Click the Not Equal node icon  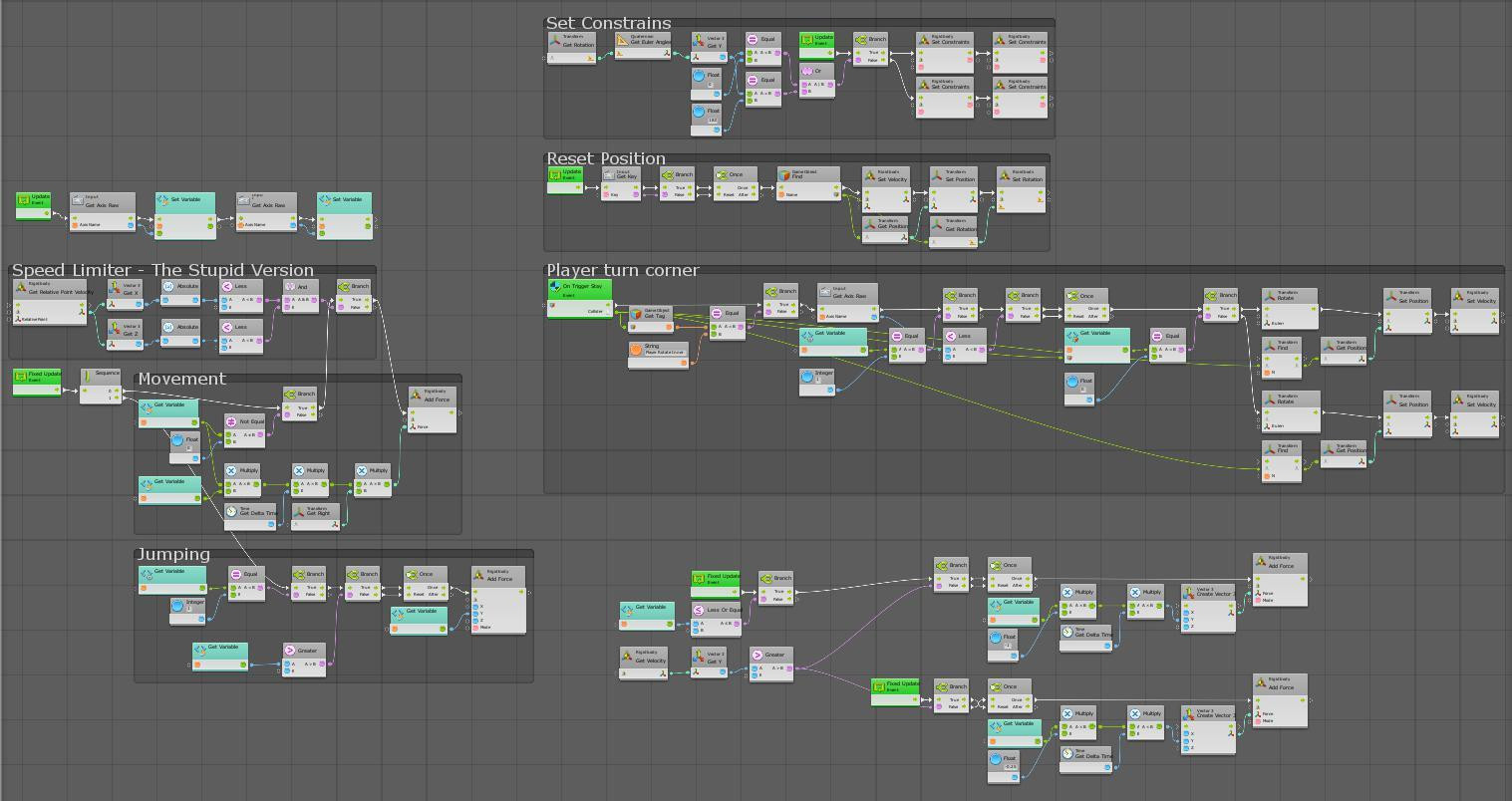[231, 422]
